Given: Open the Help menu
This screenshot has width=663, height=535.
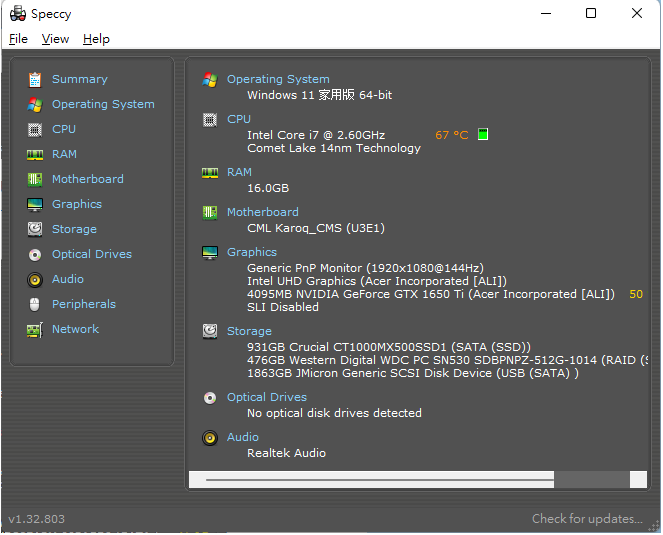Looking at the screenshot, I should coord(96,39).
